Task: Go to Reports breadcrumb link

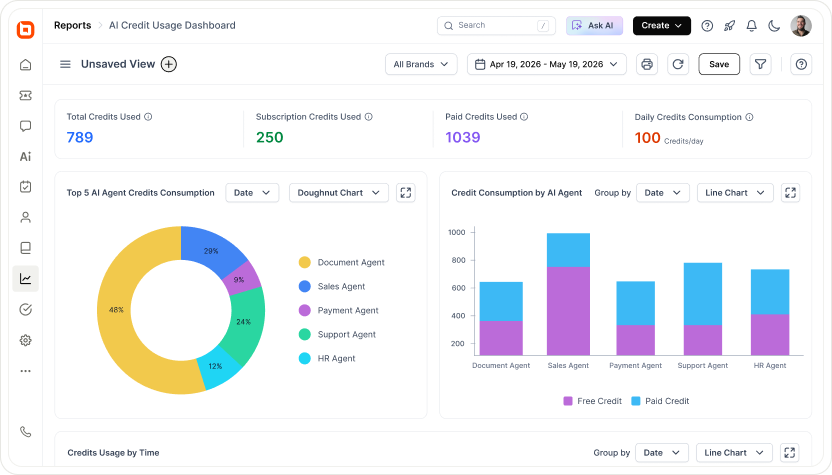Action: (x=73, y=25)
